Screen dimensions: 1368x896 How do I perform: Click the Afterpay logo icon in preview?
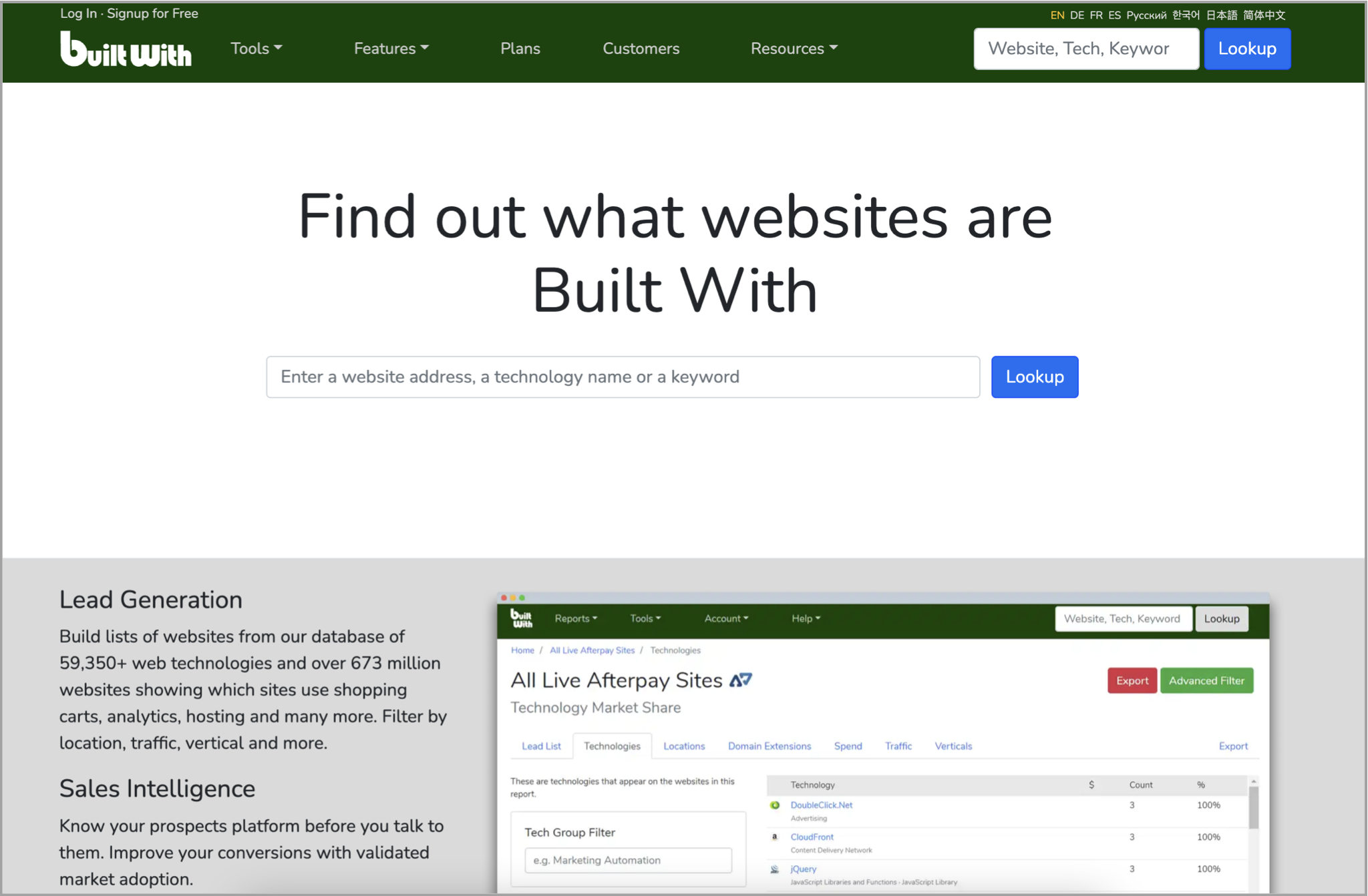pos(741,680)
